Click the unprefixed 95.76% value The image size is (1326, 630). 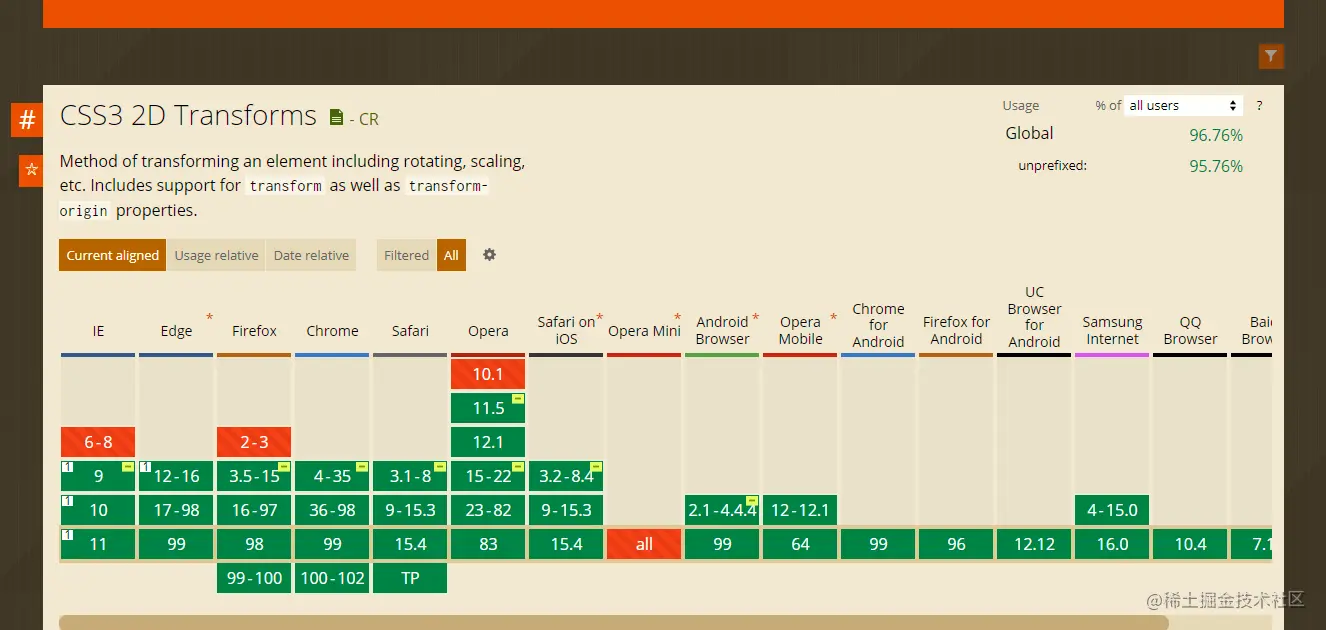[1216, 166]
